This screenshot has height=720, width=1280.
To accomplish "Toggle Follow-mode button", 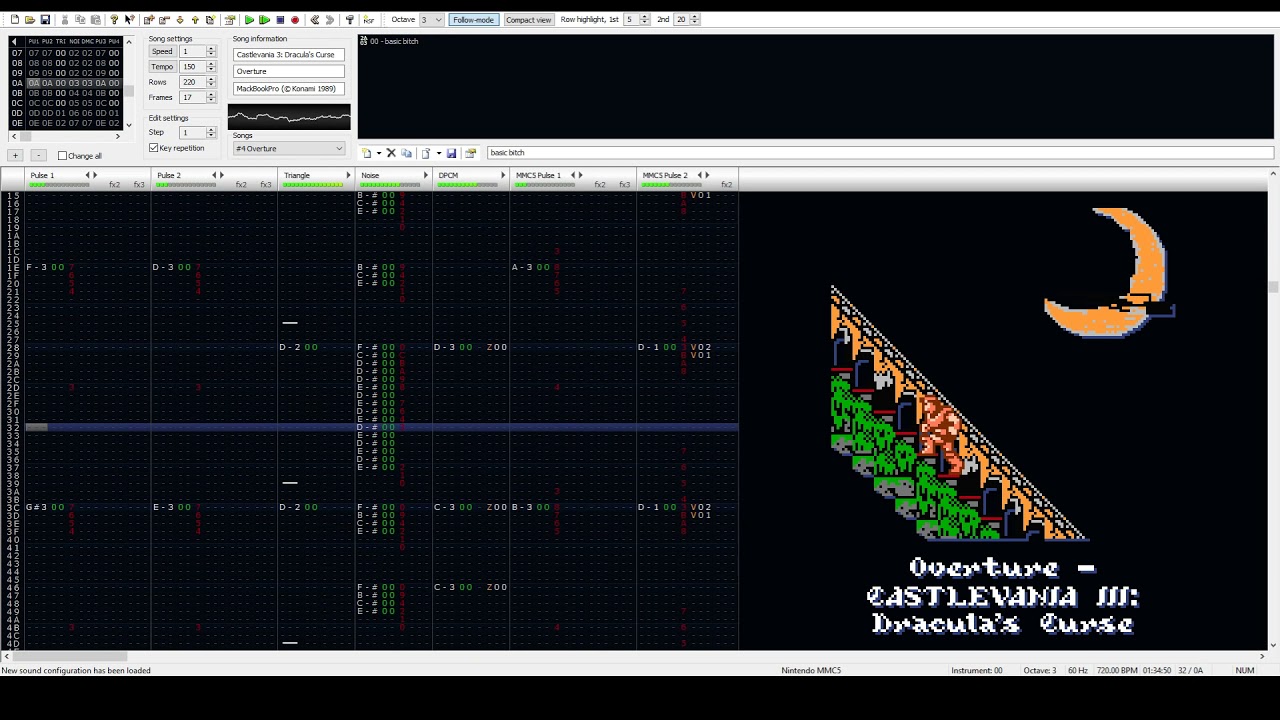I will pos(473,20).
